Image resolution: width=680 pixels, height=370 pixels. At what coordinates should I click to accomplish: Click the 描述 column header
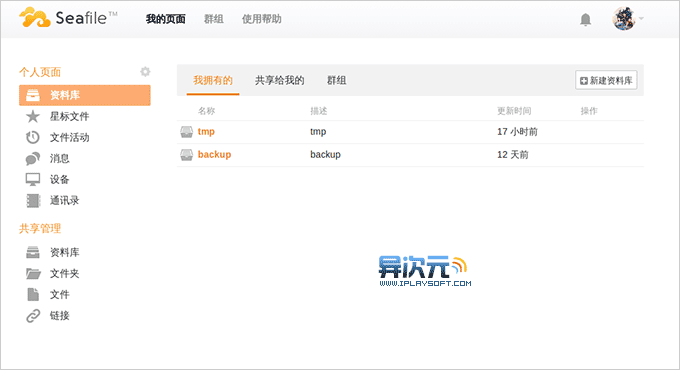click(319, 111)
